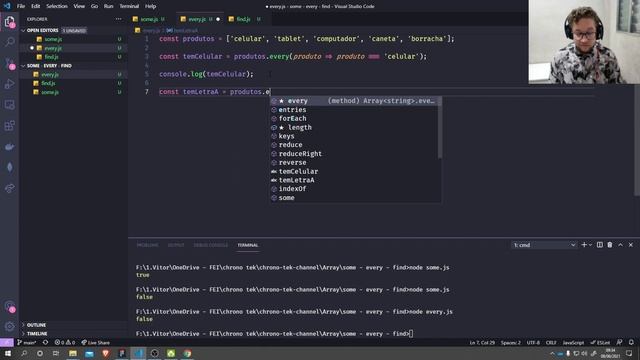Select 'reduceRight' suggestion in autocomplete list
The image size is (640, 360).
(353, 154)
